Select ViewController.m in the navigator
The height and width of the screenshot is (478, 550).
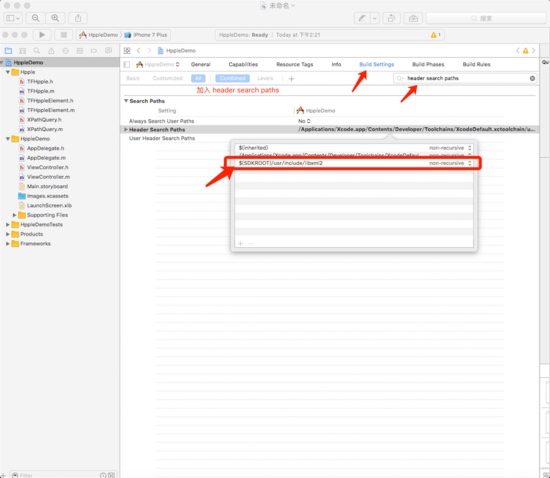pyautogui.click(x=48, y=177)
